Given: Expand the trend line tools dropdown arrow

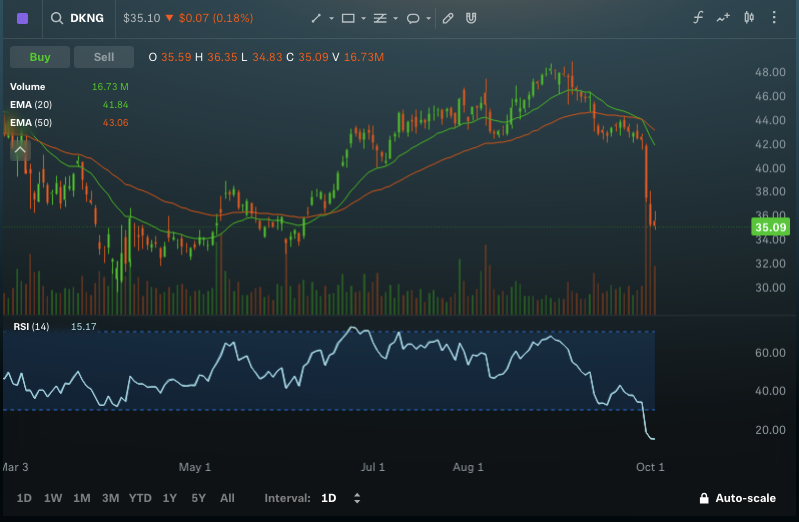Looking at the screenshot, I should point(331,18).
